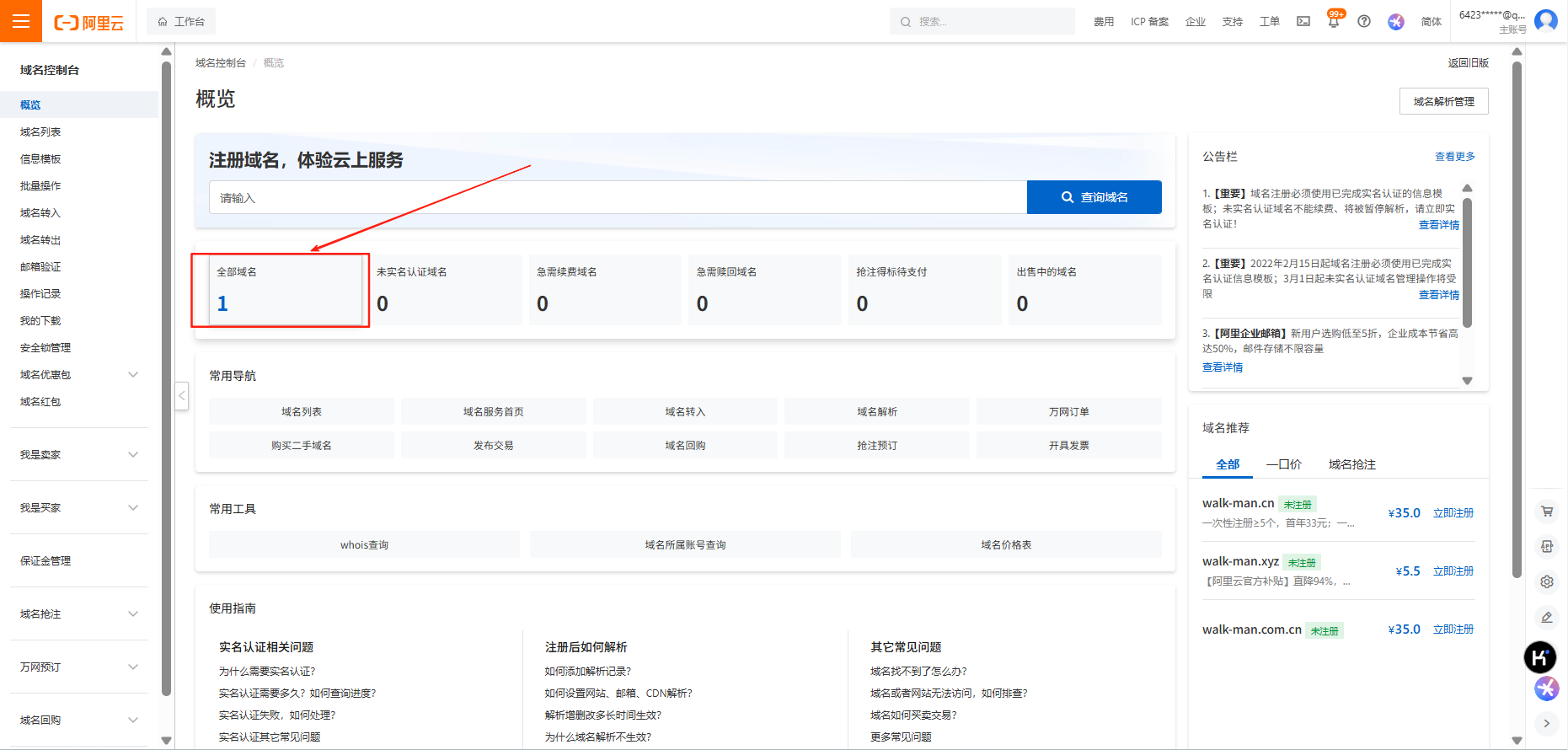Click the help question mark icon

click(1364, 22)
